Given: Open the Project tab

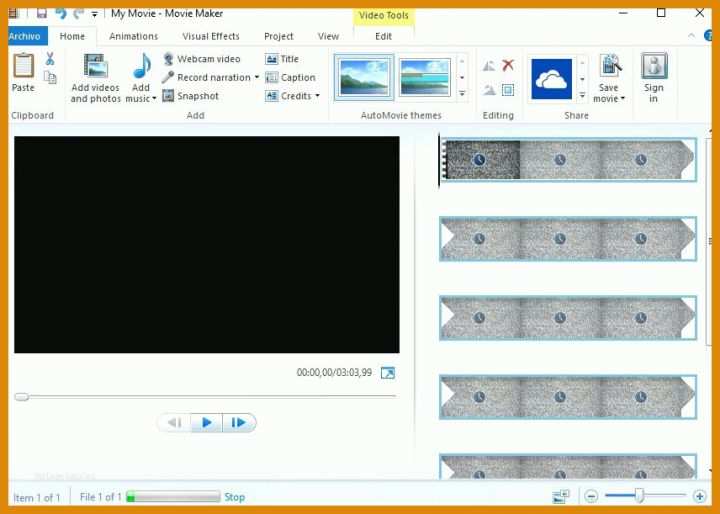Looking at the screenshot, I should [278, 36].
